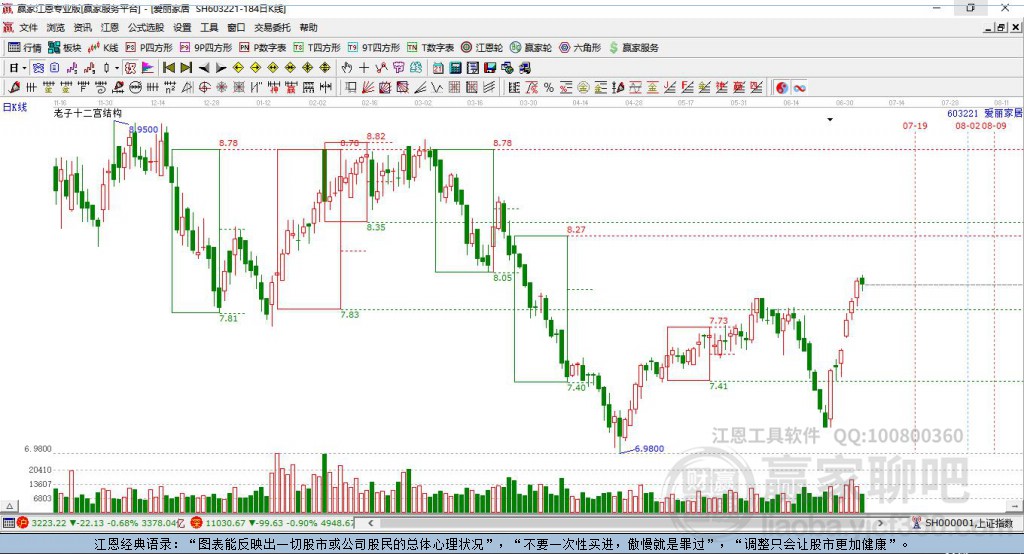Click the save floppy disk icon
This screenshot has width=1024, height=554.
point(490,68)
